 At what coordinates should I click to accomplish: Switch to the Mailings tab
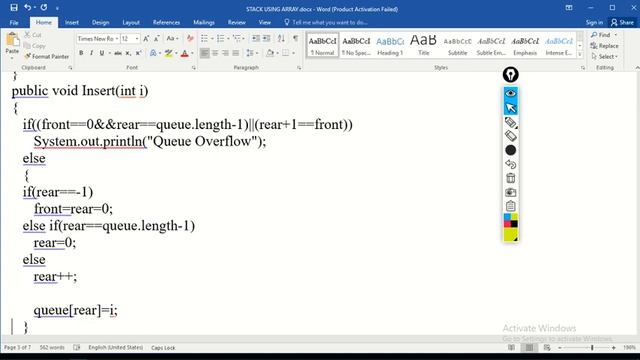204,22
